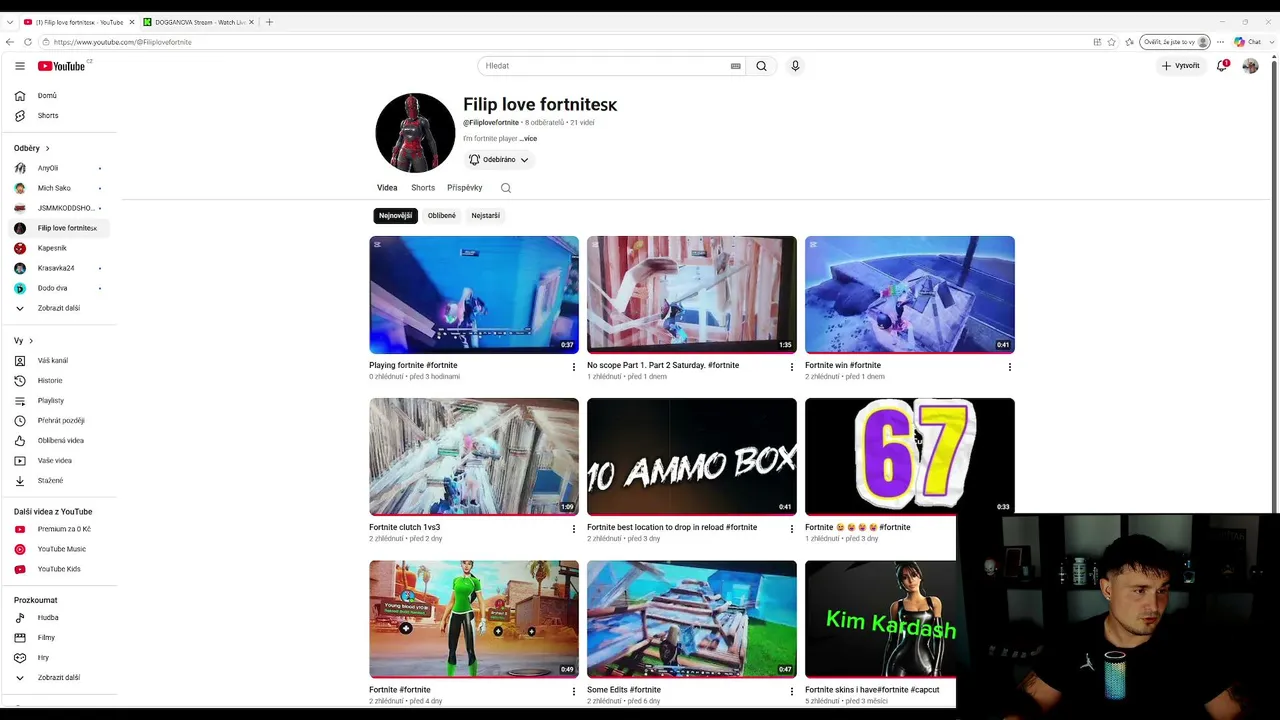Start voice search with the microphone

tap(795, 66)
